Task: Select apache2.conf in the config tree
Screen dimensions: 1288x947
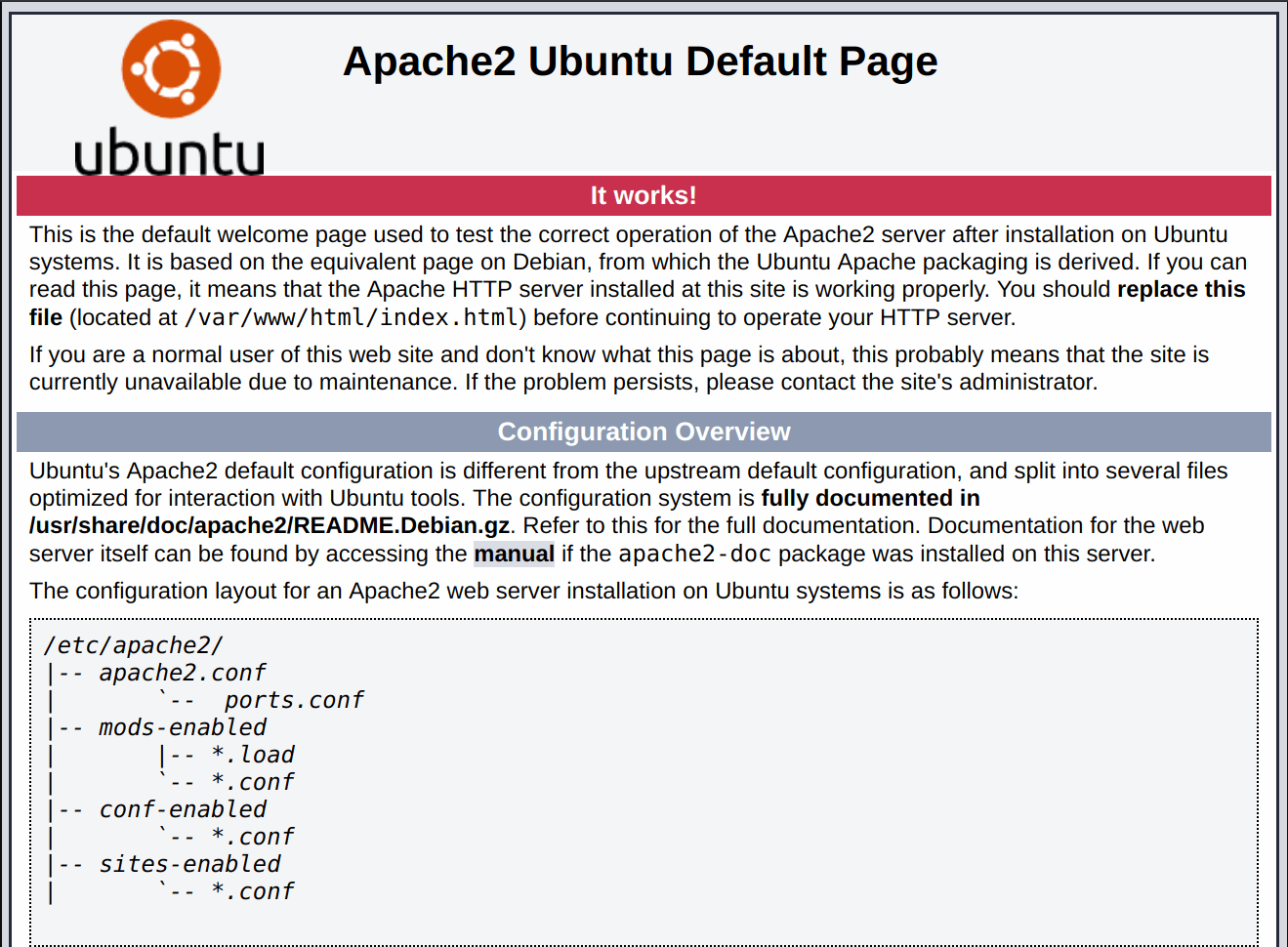Action: (x=182, y=673)
